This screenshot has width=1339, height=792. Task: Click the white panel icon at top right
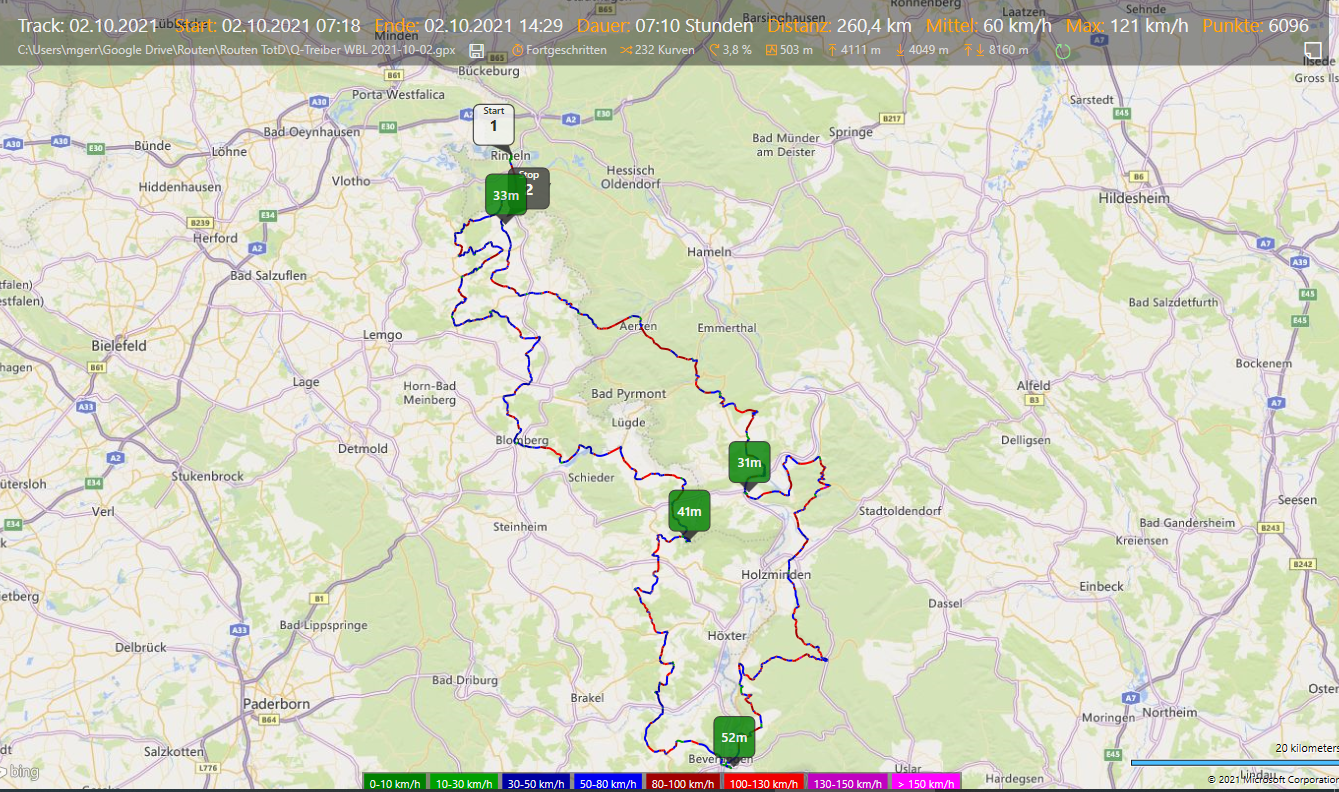1313,51
